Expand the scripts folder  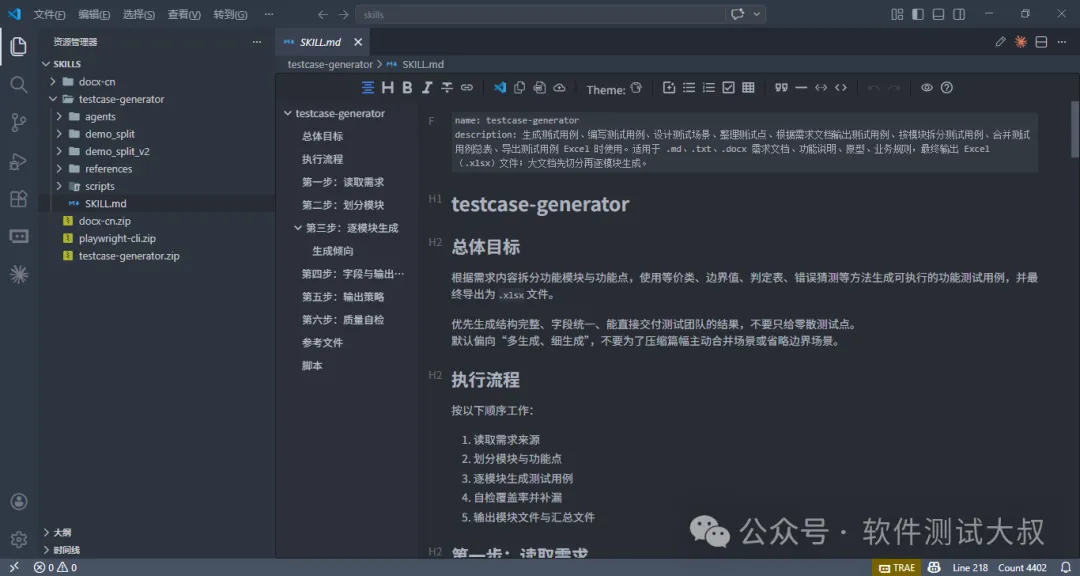59,186
